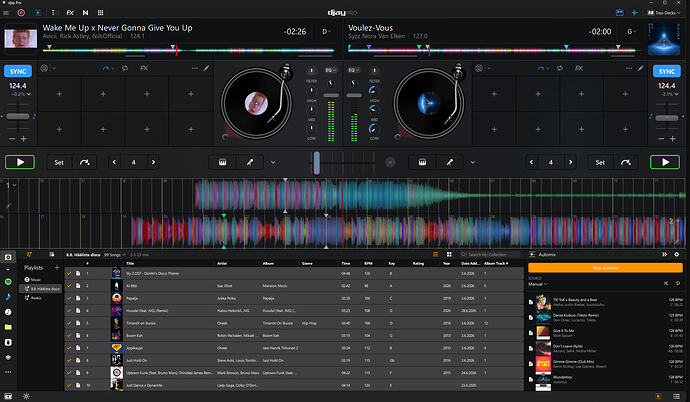Open Spotify source in library sidebar
Viewport: 690px width, 402px height.
tap(8, 281)
